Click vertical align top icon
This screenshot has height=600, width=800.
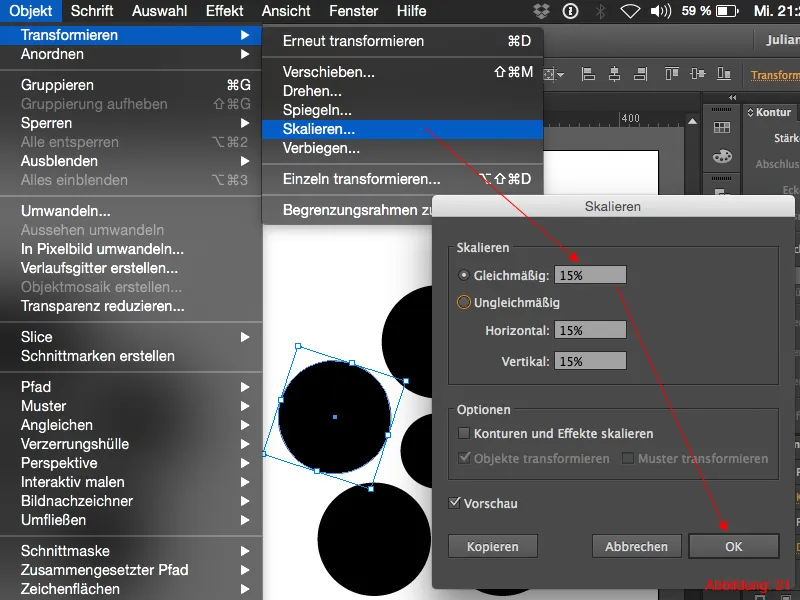coord(672,74)
